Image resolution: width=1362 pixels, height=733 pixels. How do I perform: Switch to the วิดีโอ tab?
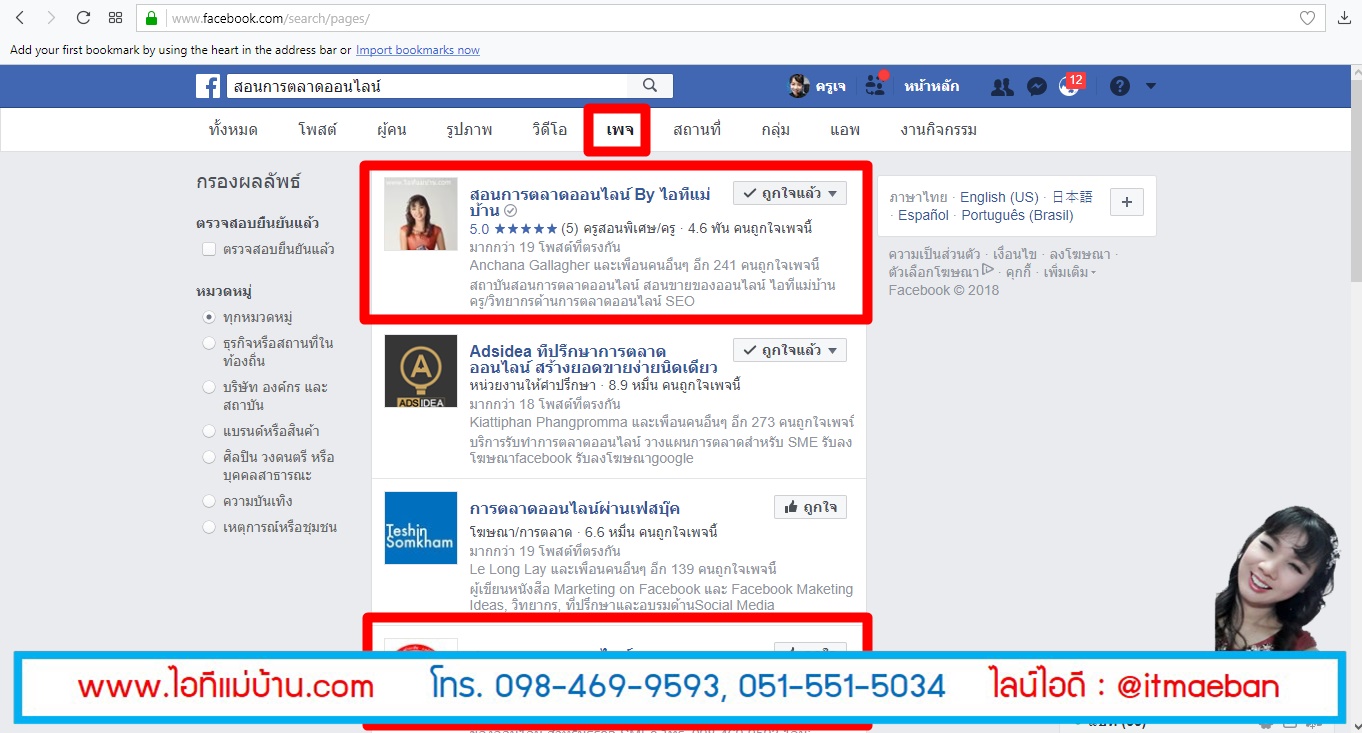[x=550, y=130]
